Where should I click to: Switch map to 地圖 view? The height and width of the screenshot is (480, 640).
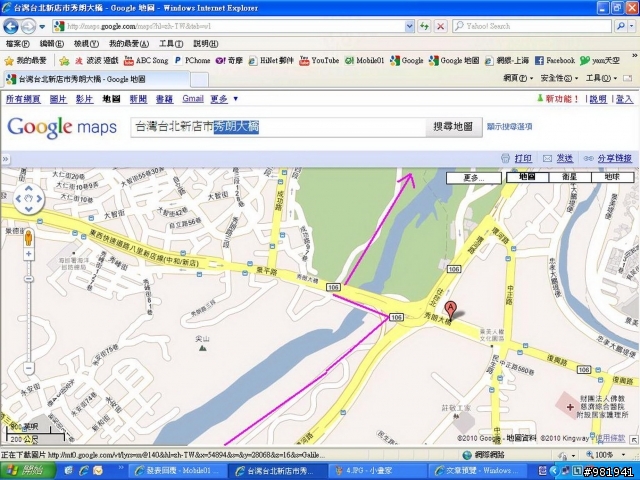[x=527, y=177]
